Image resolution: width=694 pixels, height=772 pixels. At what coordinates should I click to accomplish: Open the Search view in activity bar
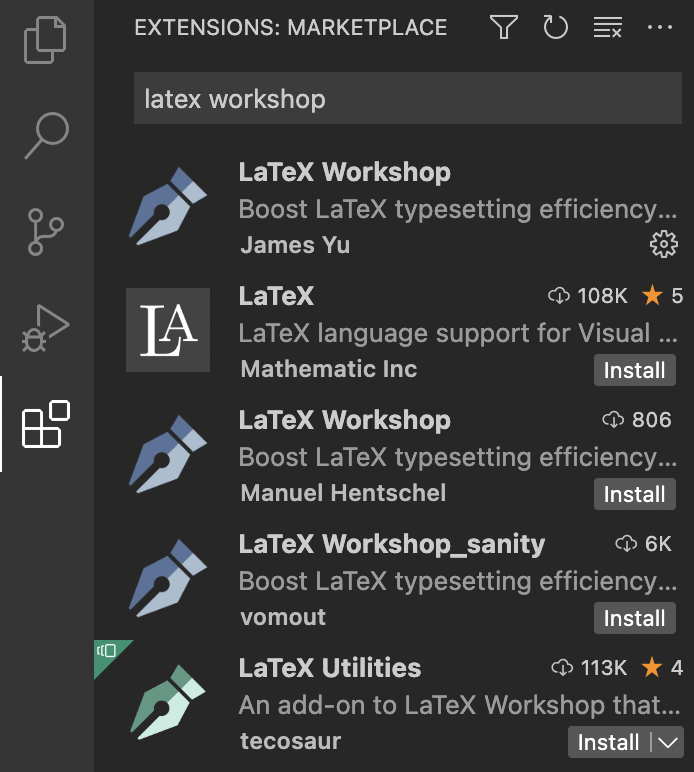pyautogui.click(x=47, y=135)
